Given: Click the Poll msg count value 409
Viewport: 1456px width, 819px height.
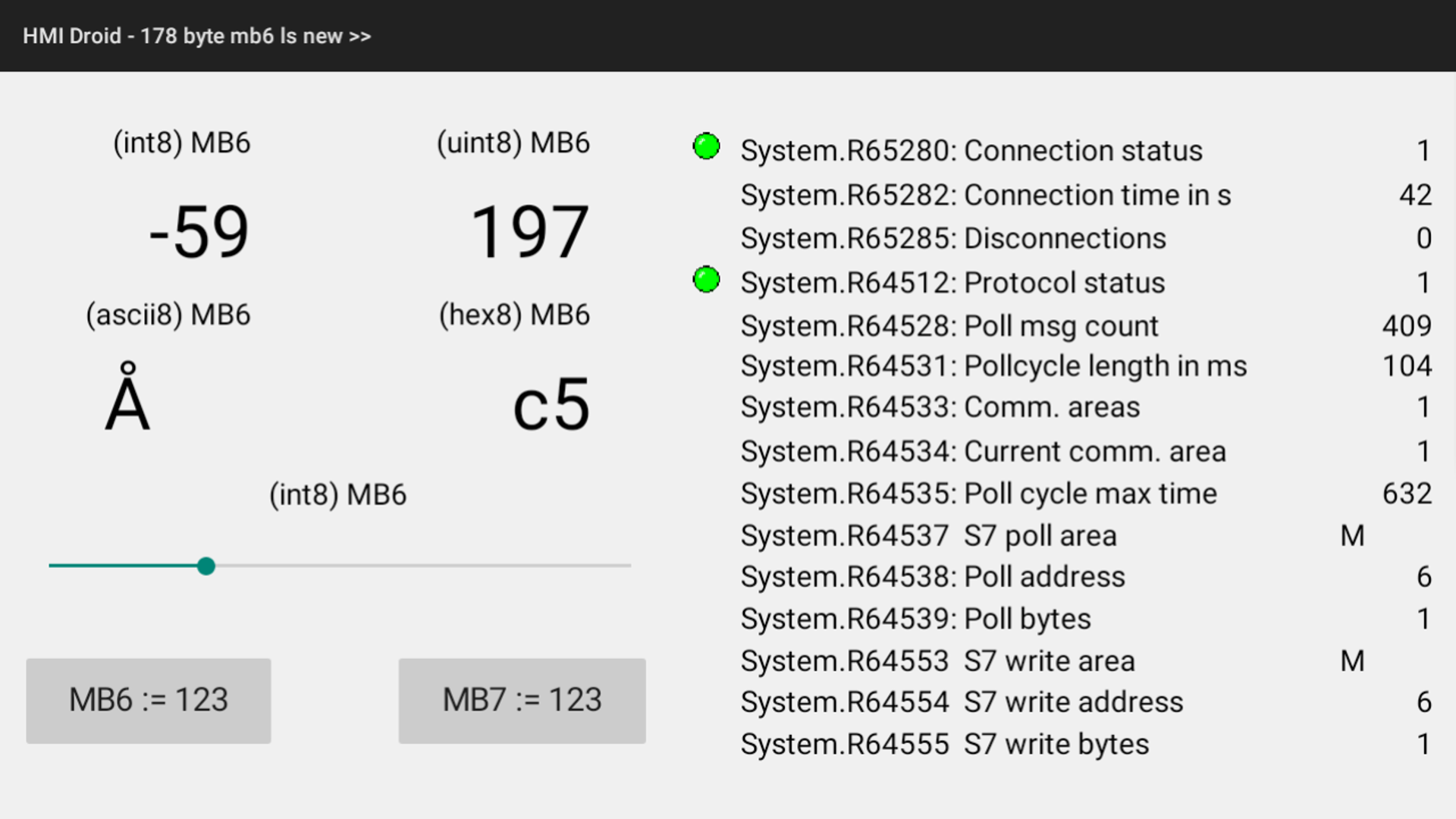Looking at the screenshot, I should 1406,326.
